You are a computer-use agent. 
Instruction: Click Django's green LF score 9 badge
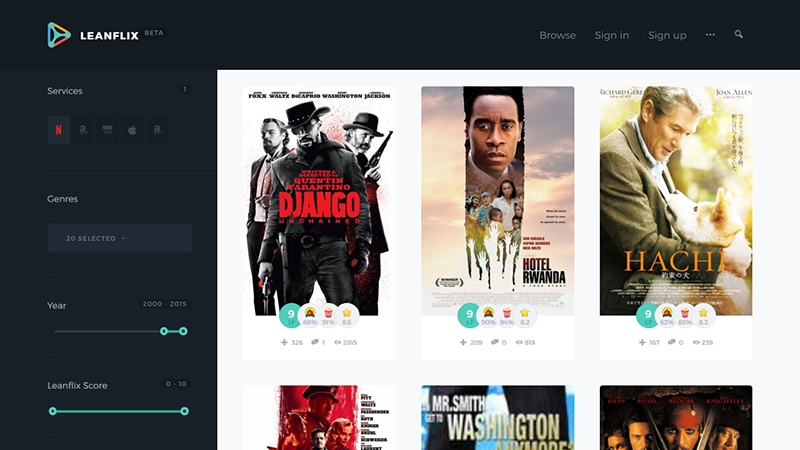tap(291, 315)
